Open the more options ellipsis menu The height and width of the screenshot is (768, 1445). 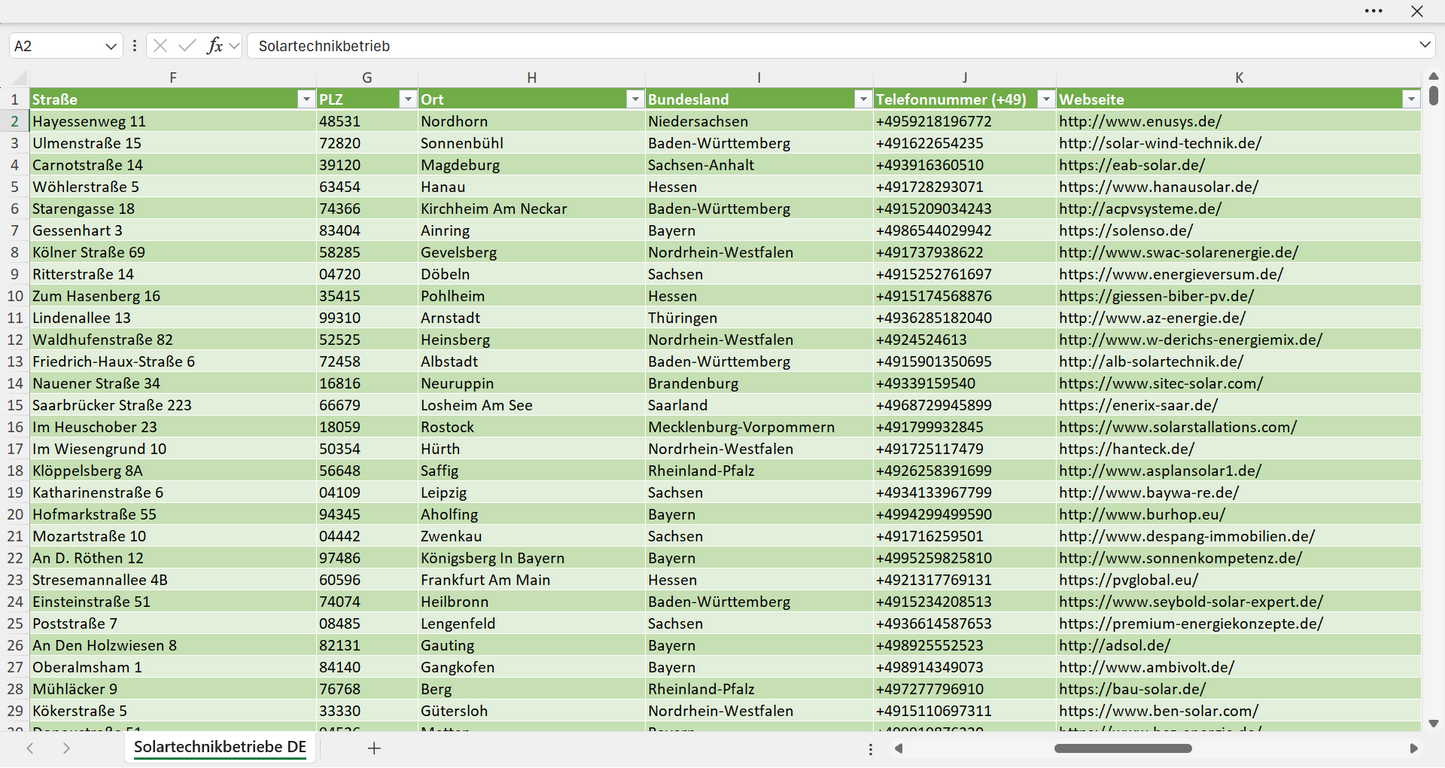(1374, 11)
